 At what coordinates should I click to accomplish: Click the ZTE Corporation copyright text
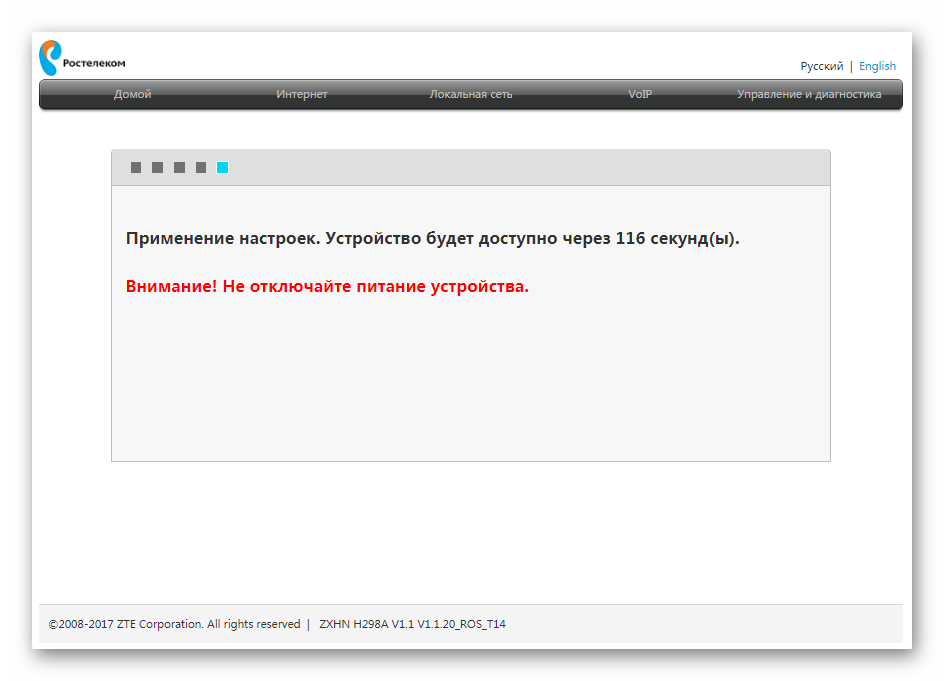click(175, 624)
